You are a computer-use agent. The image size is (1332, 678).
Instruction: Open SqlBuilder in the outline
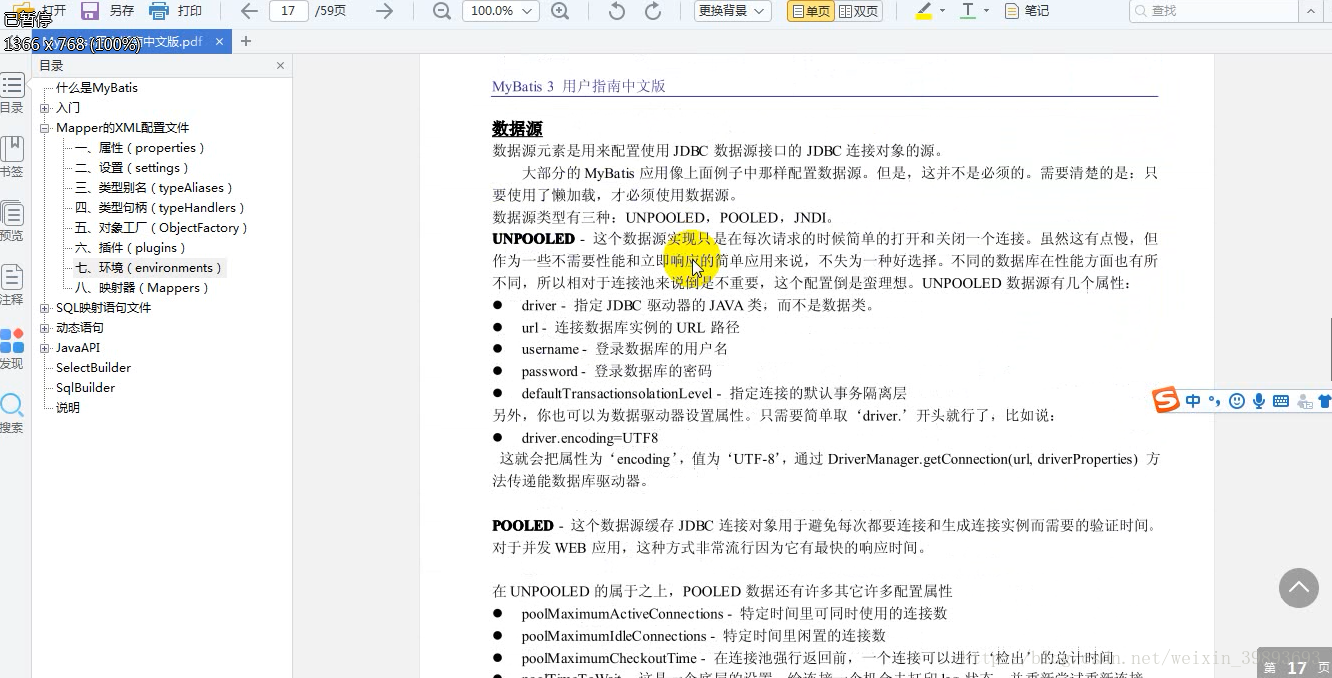point(85,388)
